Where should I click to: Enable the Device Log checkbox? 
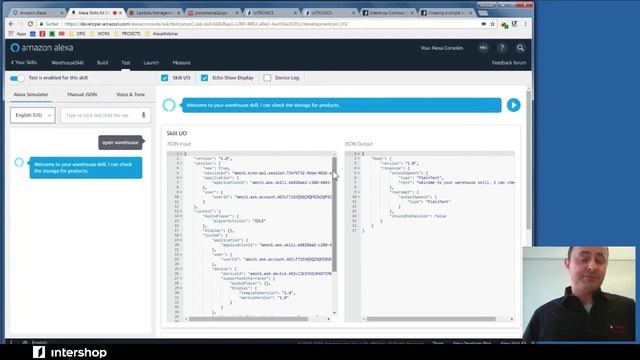click(x=267, y=78)
